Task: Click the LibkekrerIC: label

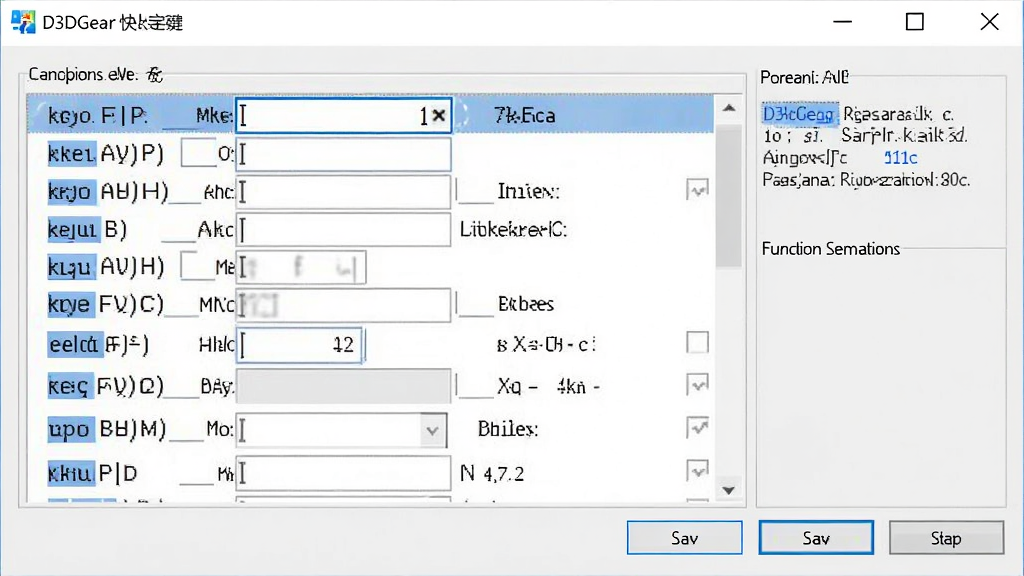Action: 513,229
